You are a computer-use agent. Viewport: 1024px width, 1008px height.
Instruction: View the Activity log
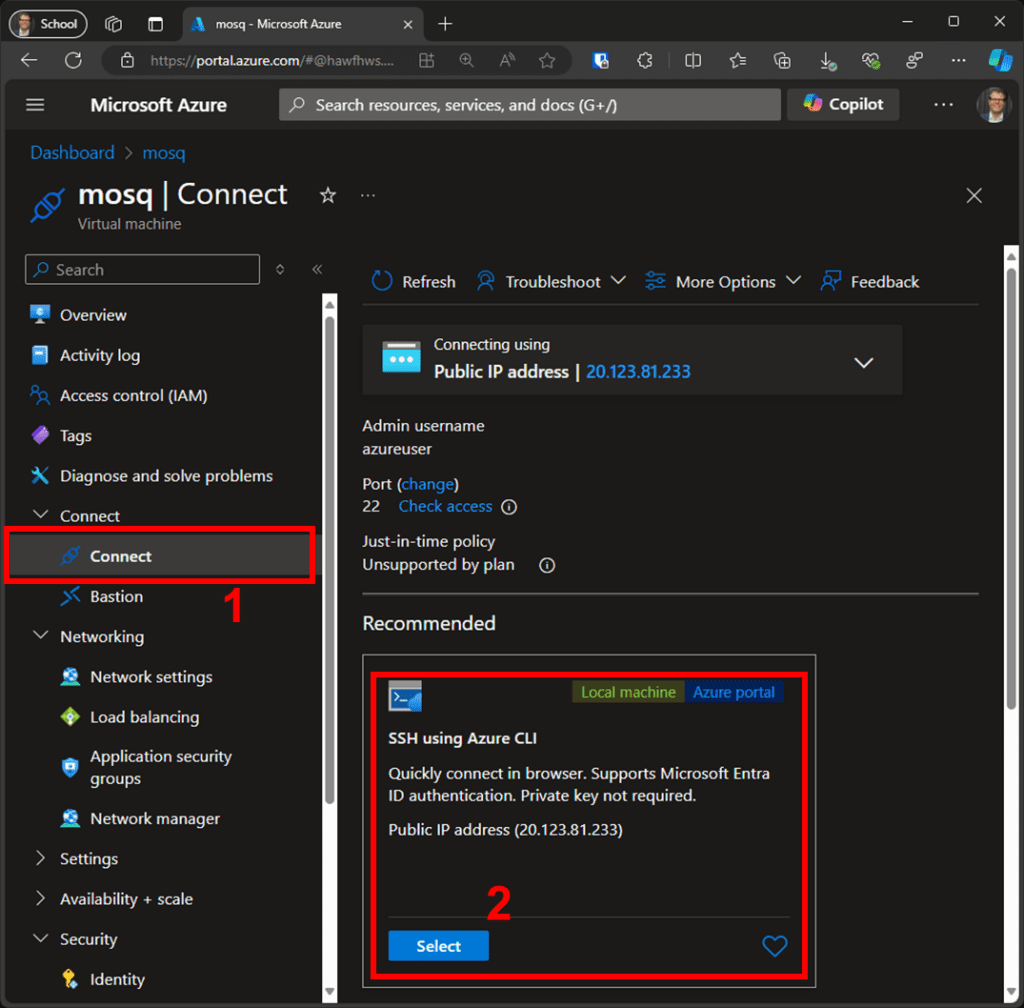tap(97, 355)
